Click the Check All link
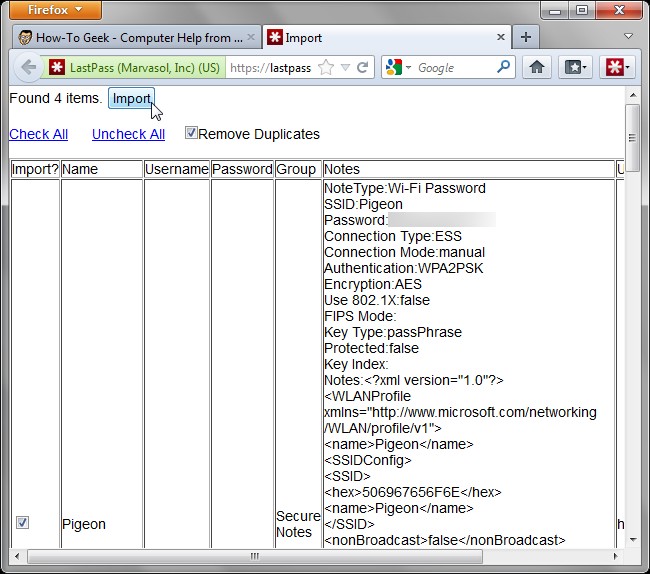 39,134
